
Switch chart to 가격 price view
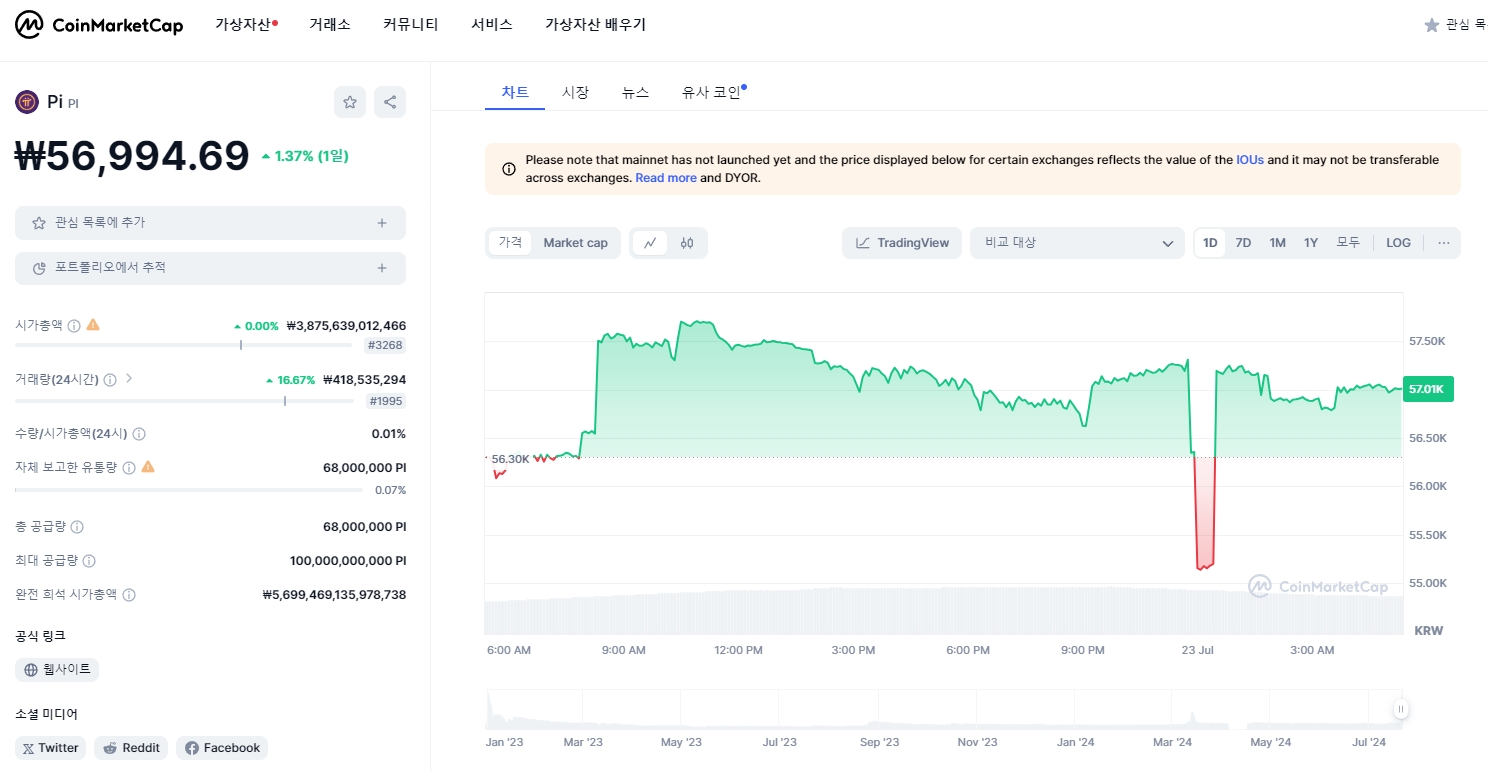(510, 243)
